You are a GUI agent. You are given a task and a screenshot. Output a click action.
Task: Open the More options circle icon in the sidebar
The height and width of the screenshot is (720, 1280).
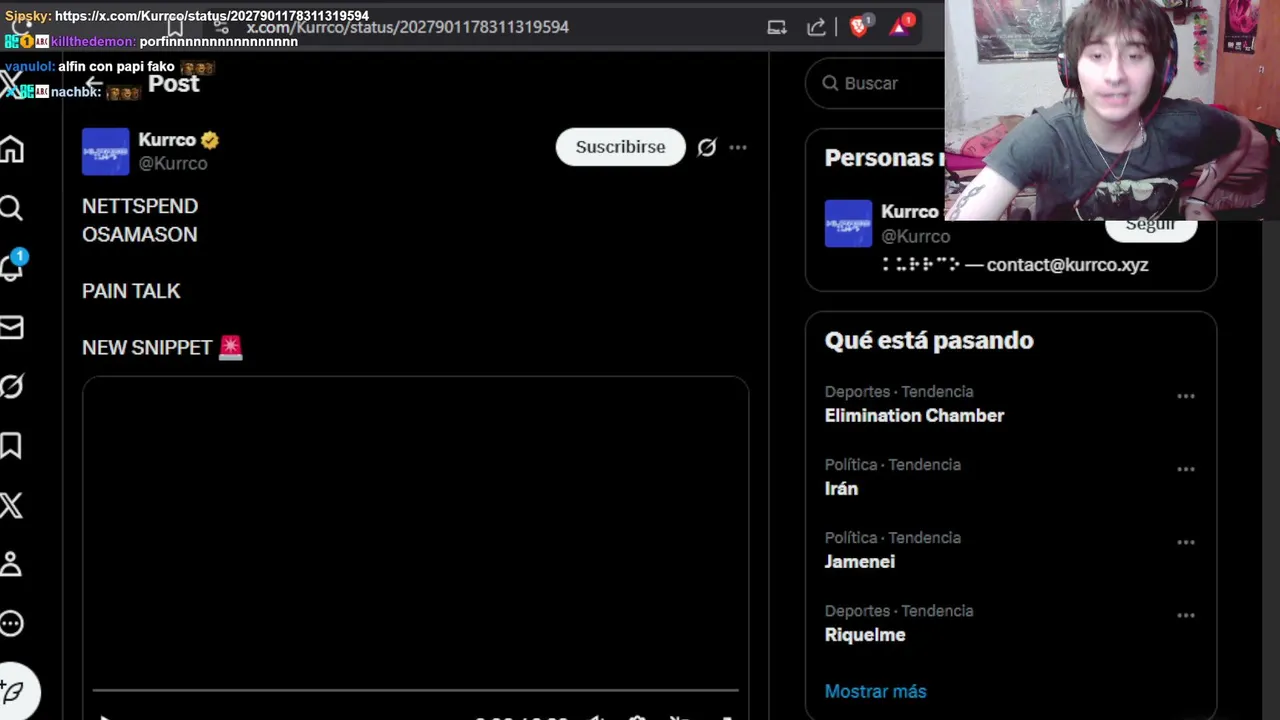click(x=12, y=624)
